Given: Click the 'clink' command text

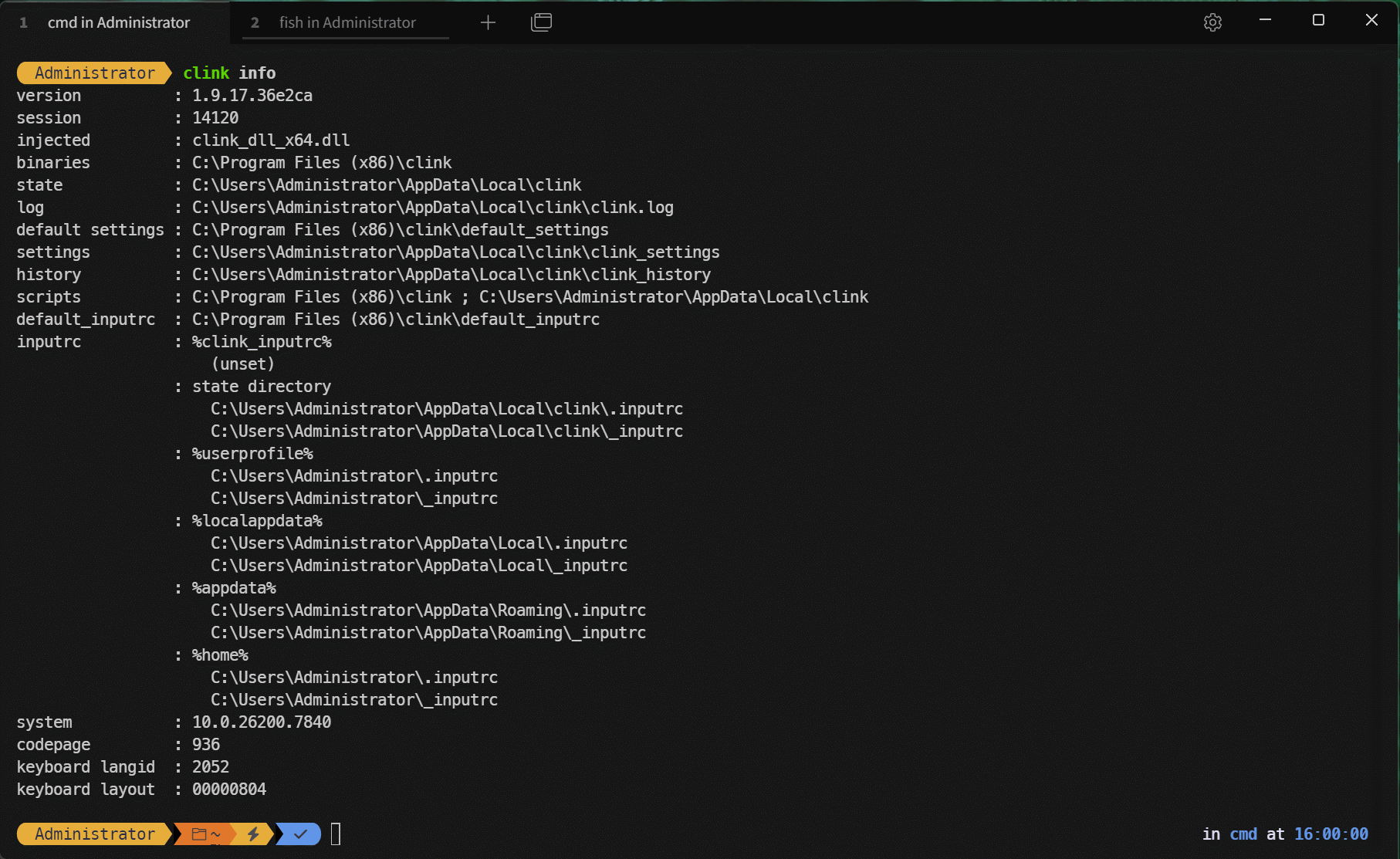Looking at the screenshot, I should click(206, 73).
